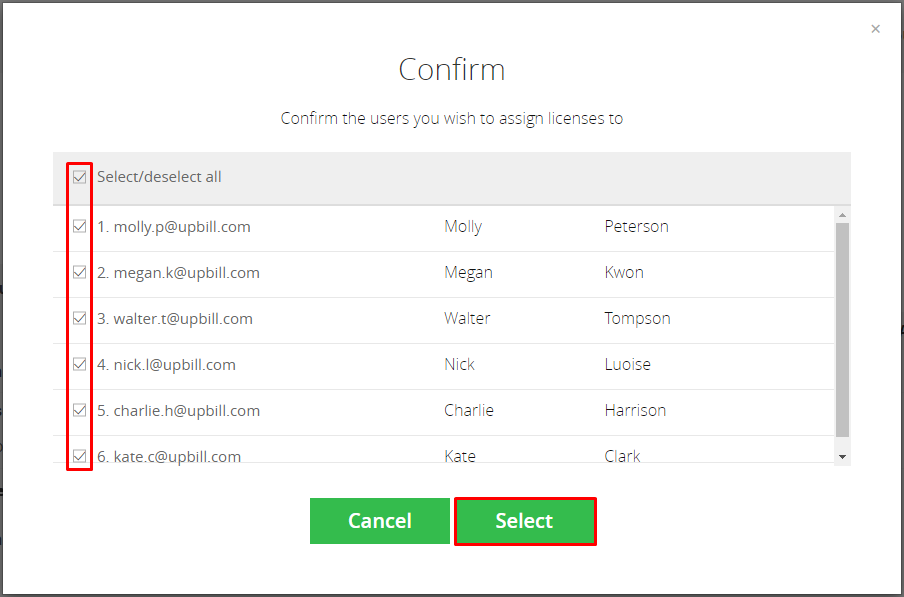Uncheck megan.k@upbill.com checkbox
The width and height of the screenshot is (904, 597).
pos(80,273)
